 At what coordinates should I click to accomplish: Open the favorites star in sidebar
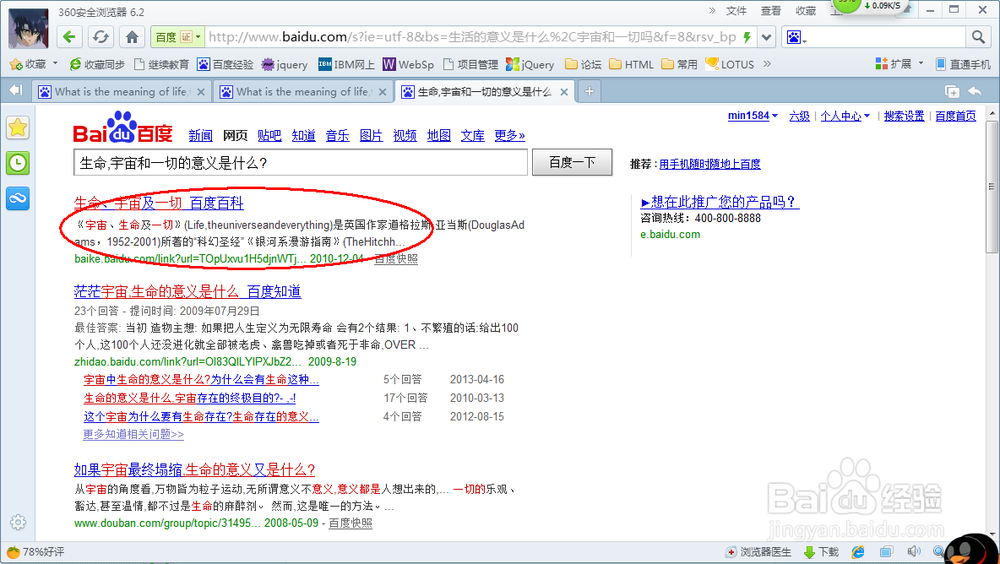click(18, 128)
